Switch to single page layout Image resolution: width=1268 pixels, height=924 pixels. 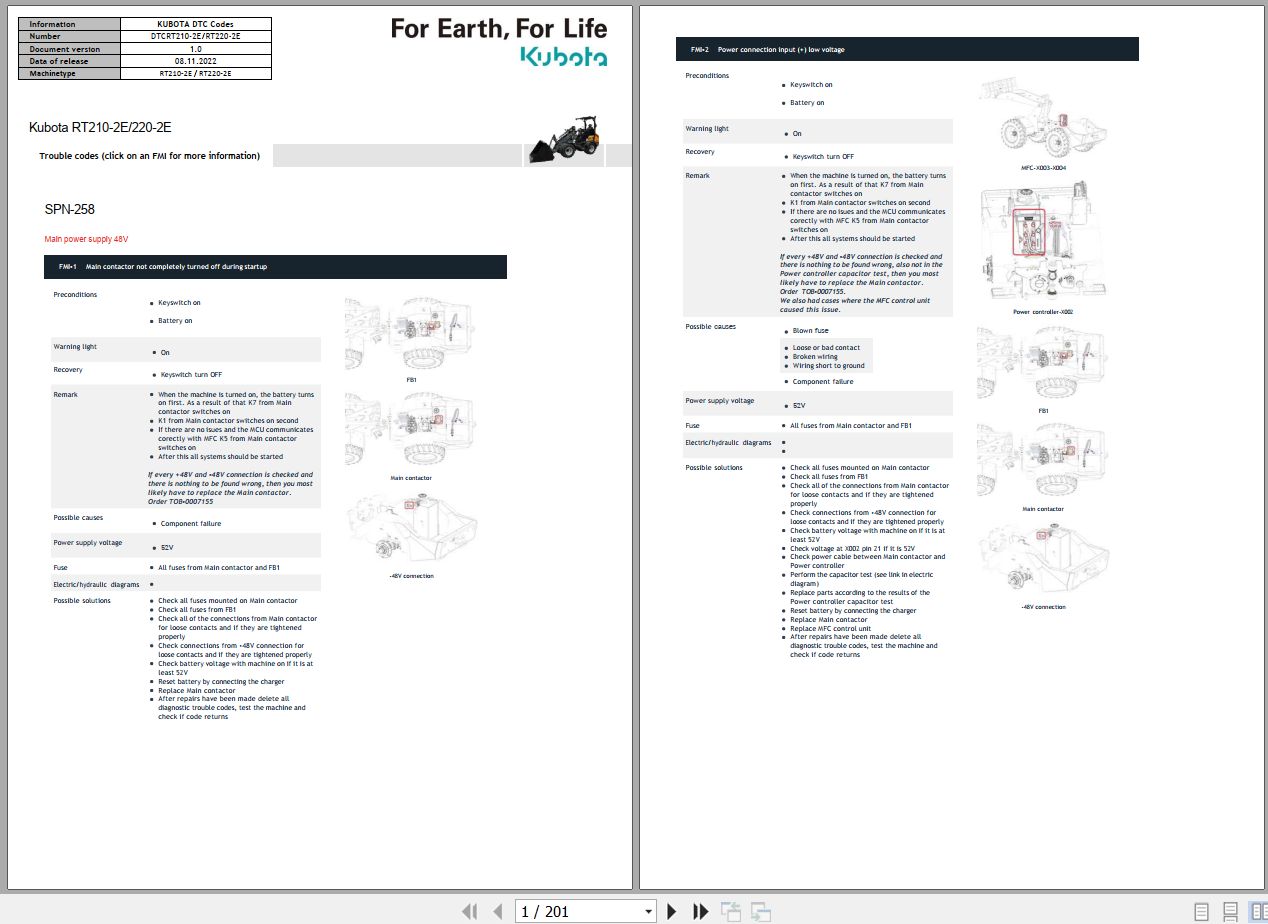[1201, 911]
